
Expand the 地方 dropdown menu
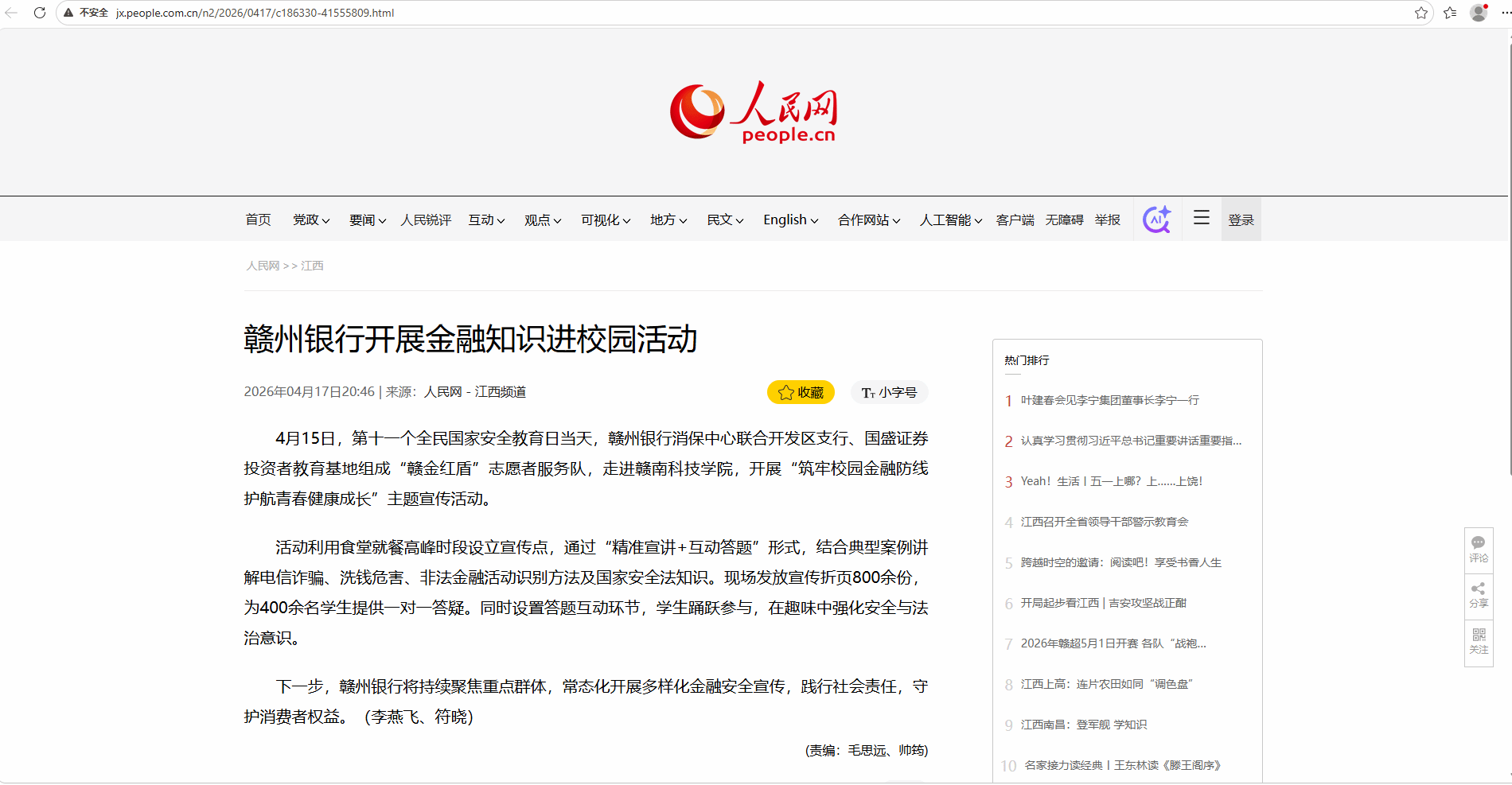pos(668,220)
